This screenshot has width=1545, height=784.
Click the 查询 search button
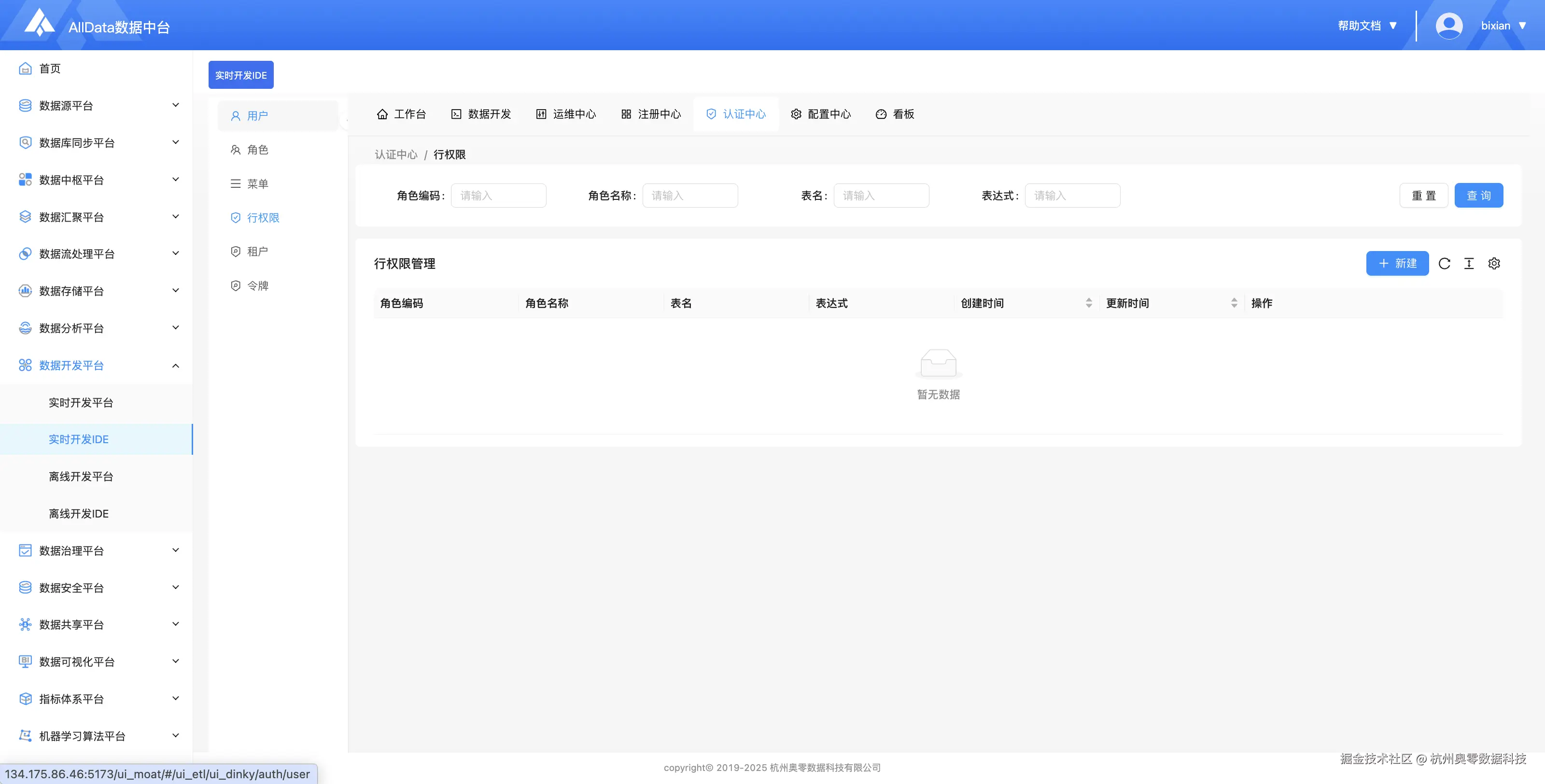click(1479, 195)
